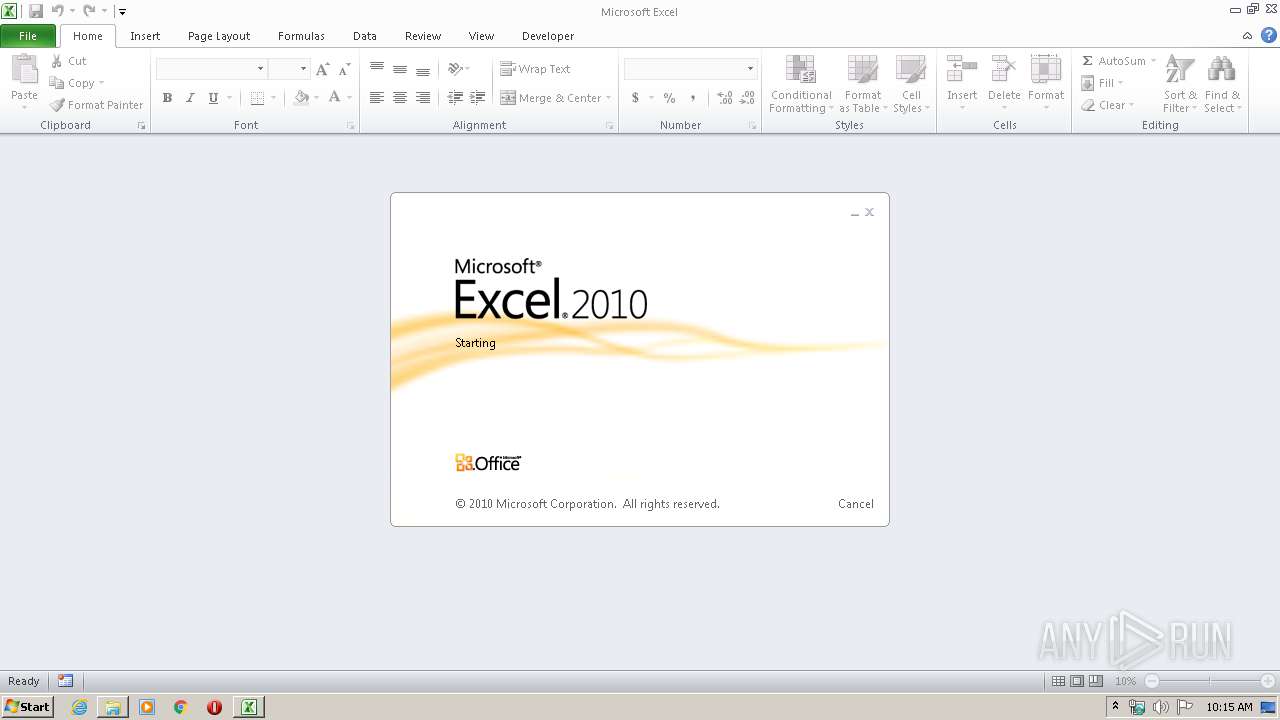Click the Comma Style icon

[693, 98]
